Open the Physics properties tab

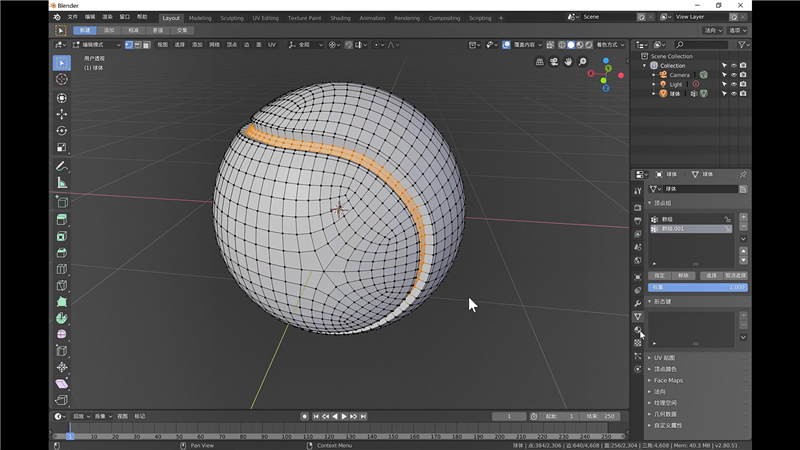coord(638,369)
